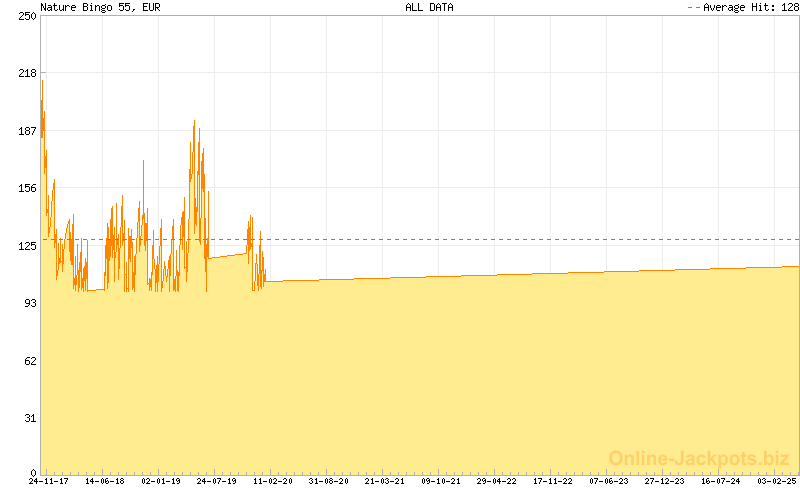The width and height of the screenshot is (800, 490).
Task: Click the 125 value on y-axis
Action: pyautogui.click(x=28, y=246)
